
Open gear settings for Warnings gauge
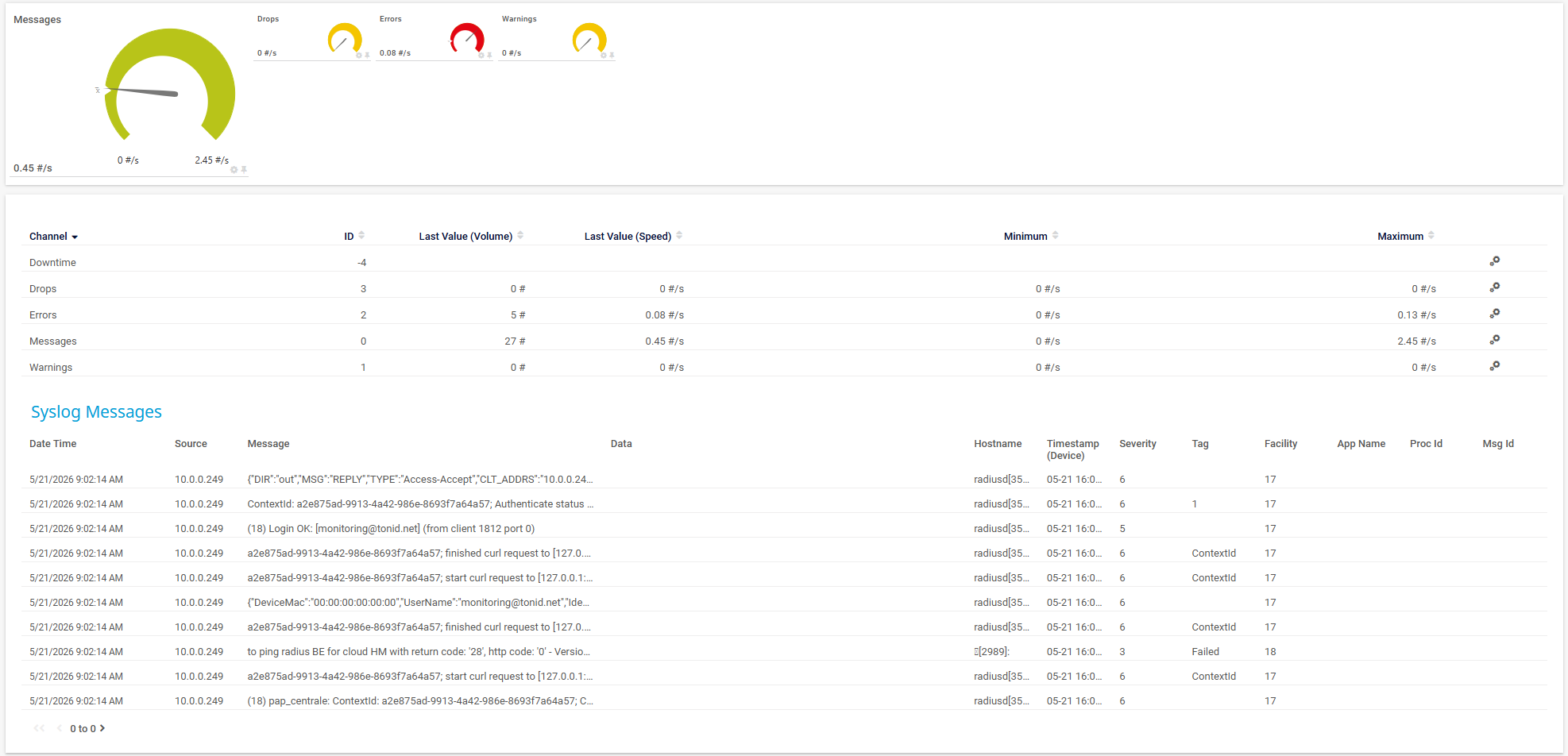pyautogui.click(x=604, y=55)
